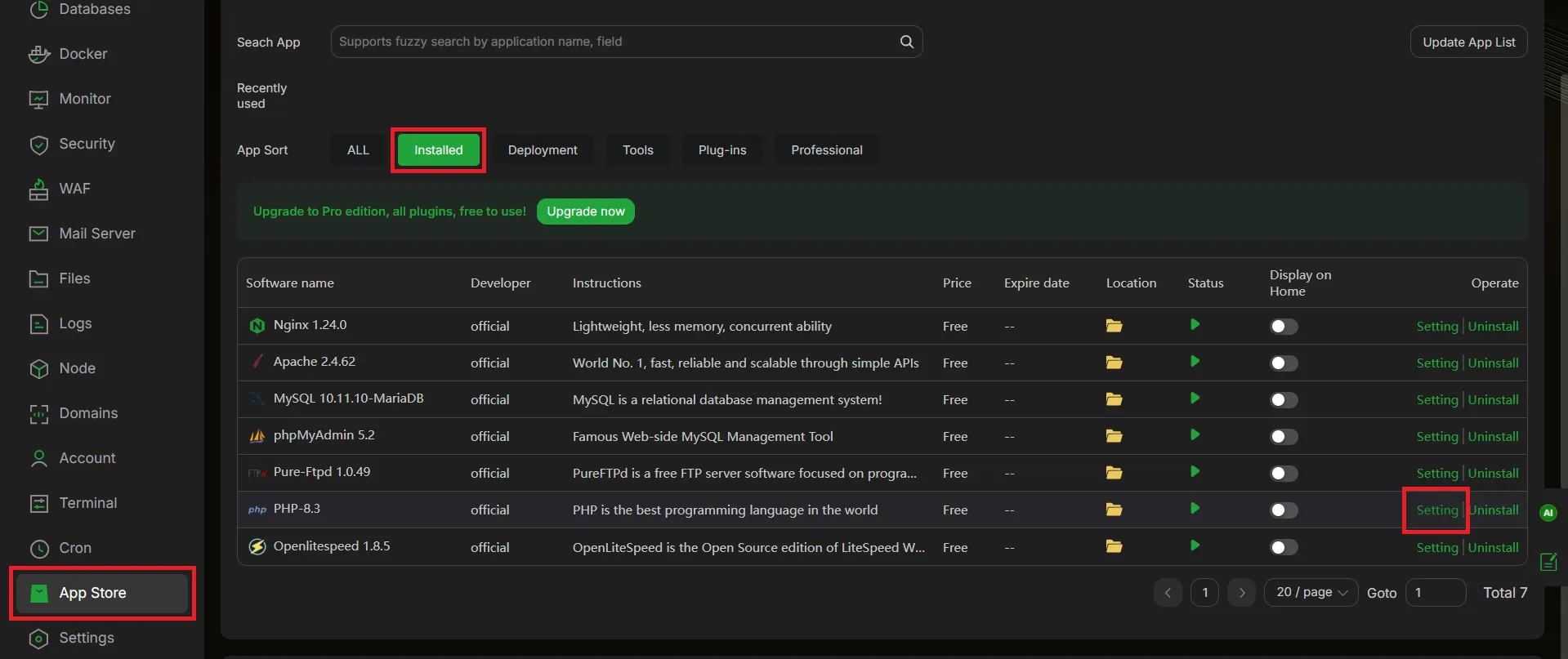Open the WAF sidebar icon
This screenshot has width=1568, height=659.
pyautogui.click(x=38, y=189)
